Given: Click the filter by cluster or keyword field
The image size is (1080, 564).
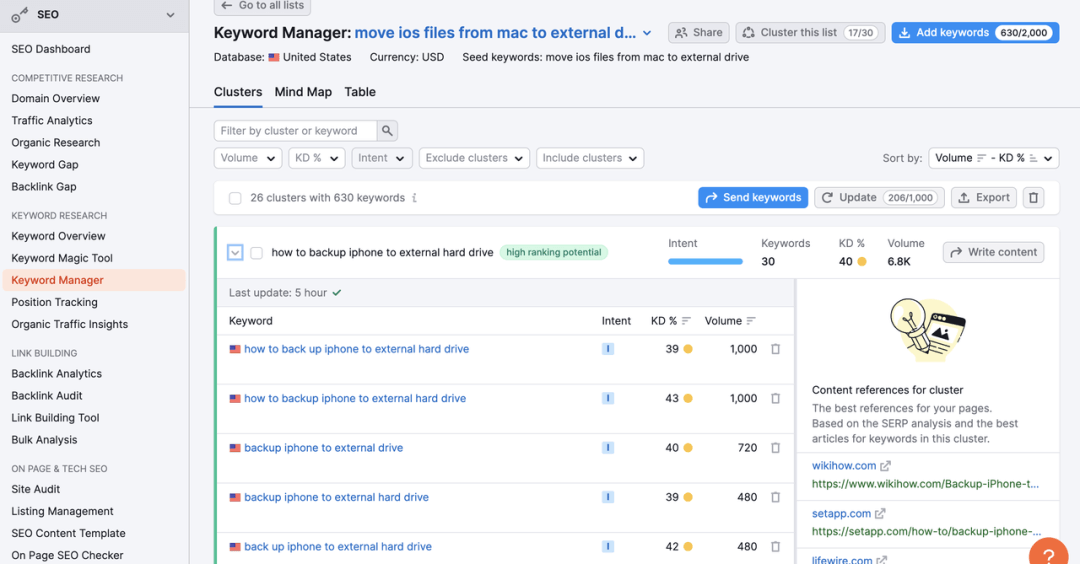Looking at the screenshot, I should click(x=295, y=131).
